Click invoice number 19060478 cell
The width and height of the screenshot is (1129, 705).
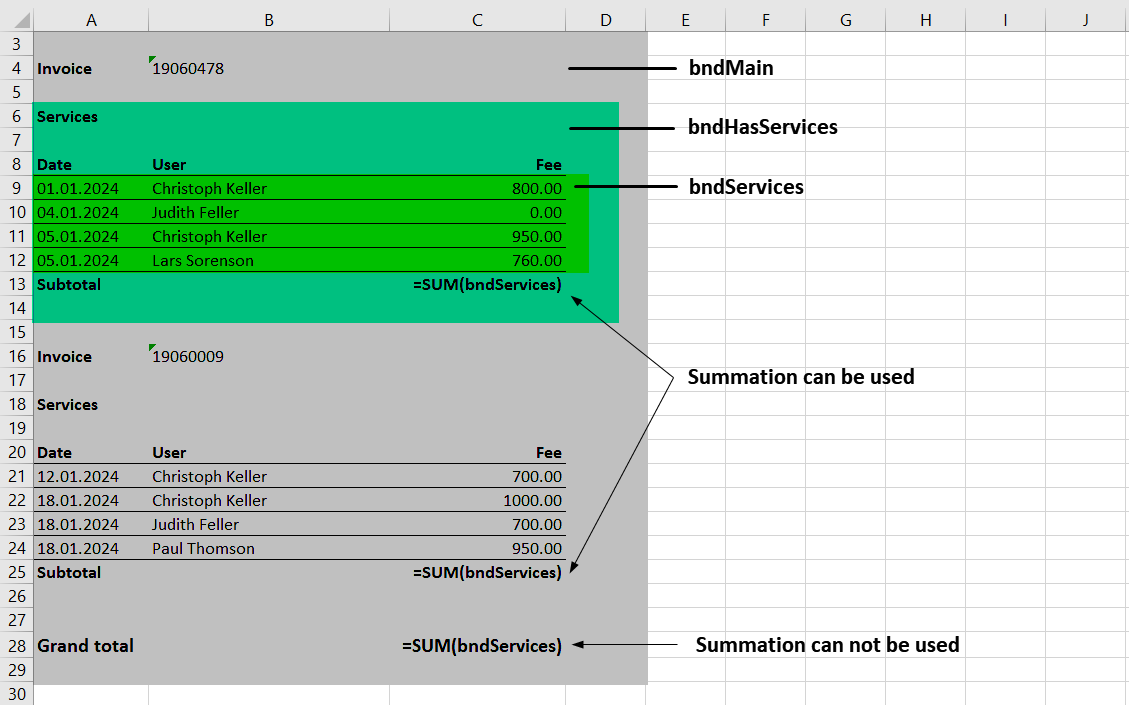[x=188, y=69]
